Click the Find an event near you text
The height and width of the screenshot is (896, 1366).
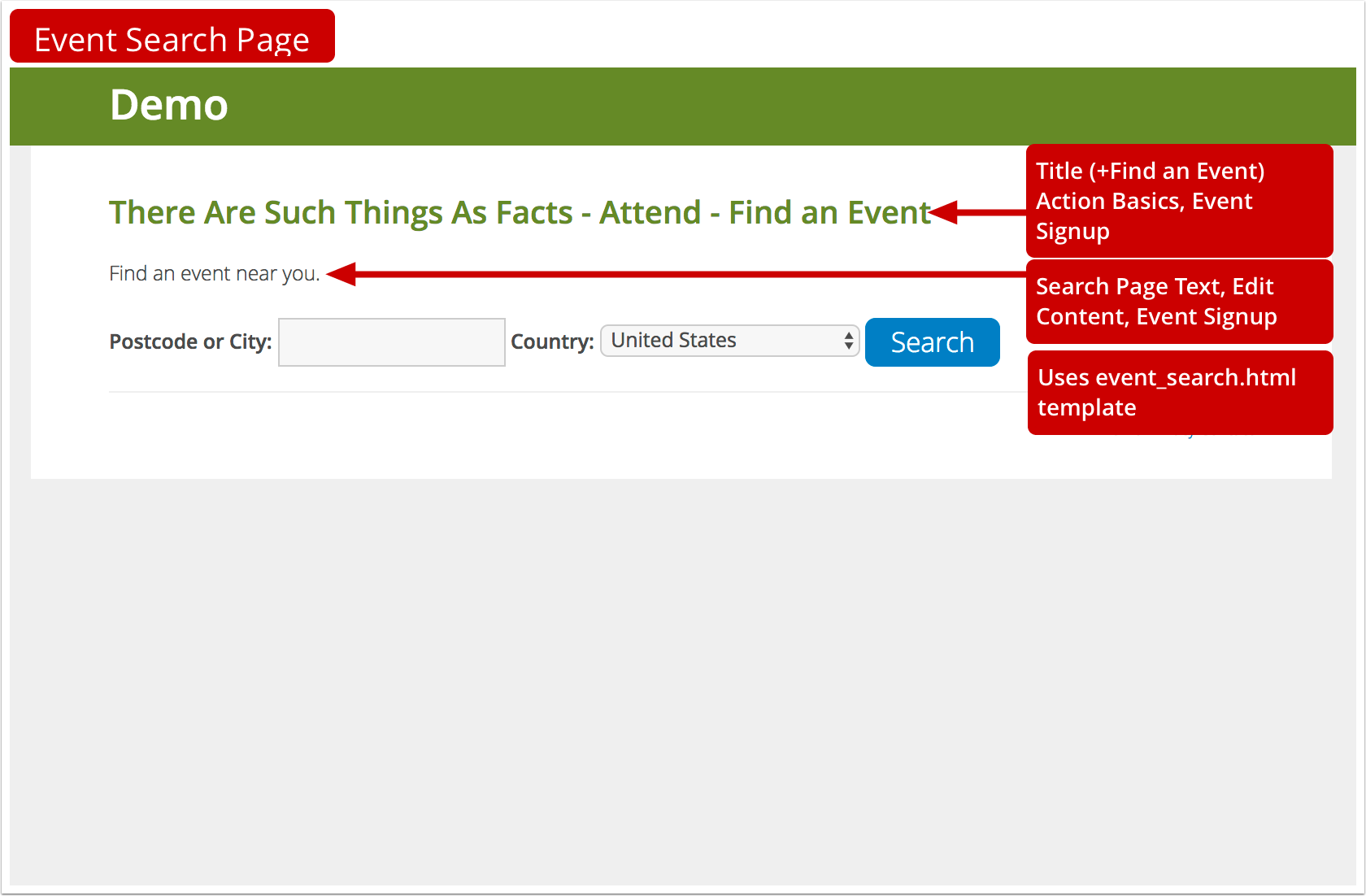pos(214,274)
